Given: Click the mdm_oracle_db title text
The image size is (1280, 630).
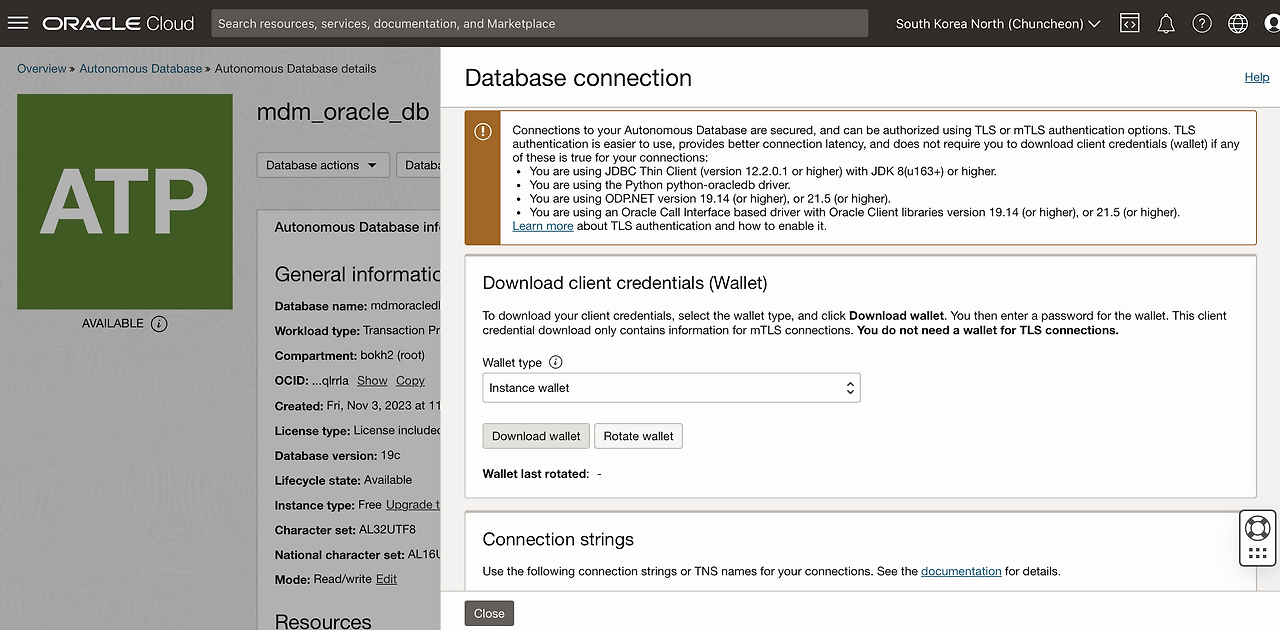Looking at the screenshot, I should pyautogui.click(x=343, y=112).
